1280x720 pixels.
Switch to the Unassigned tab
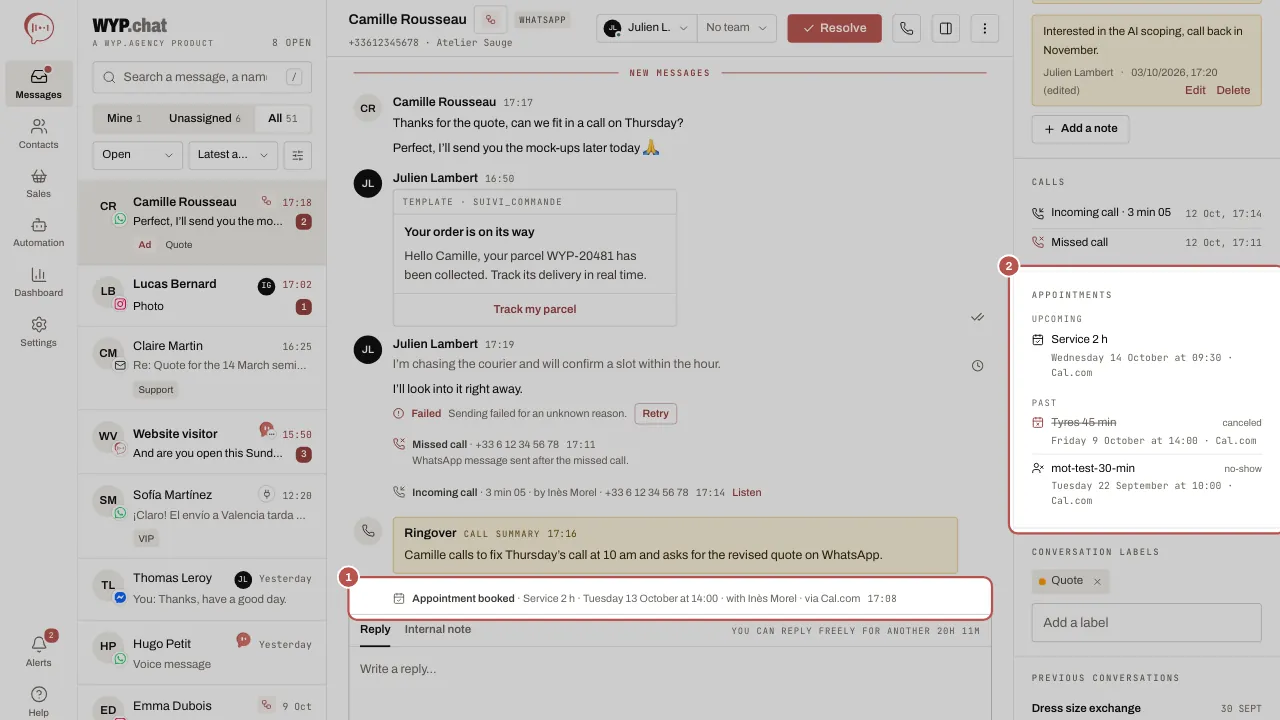[x=204, y=118]
